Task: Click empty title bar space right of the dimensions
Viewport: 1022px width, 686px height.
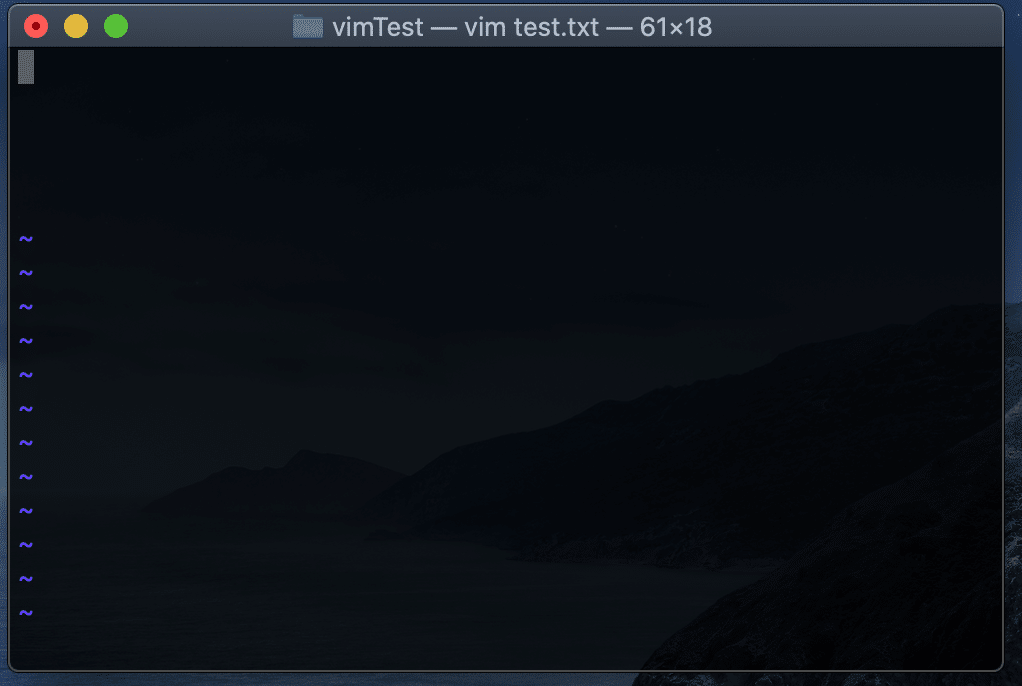Action: 854,27
